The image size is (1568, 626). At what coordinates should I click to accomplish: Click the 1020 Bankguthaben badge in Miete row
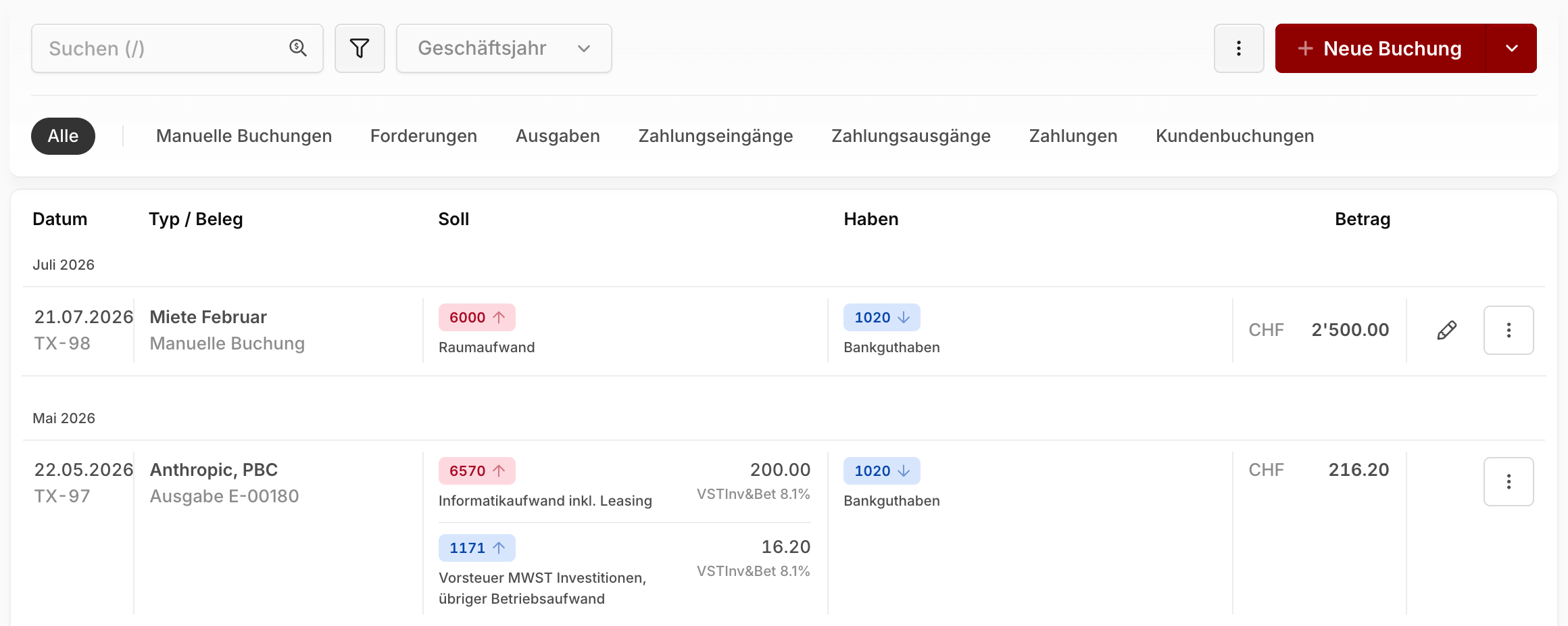tap(882, 317)
